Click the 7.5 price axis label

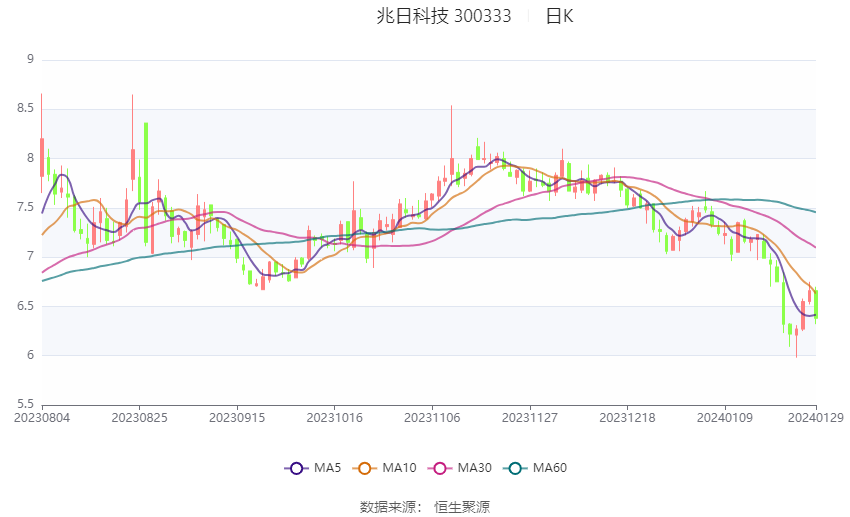(x=25, y=207)
